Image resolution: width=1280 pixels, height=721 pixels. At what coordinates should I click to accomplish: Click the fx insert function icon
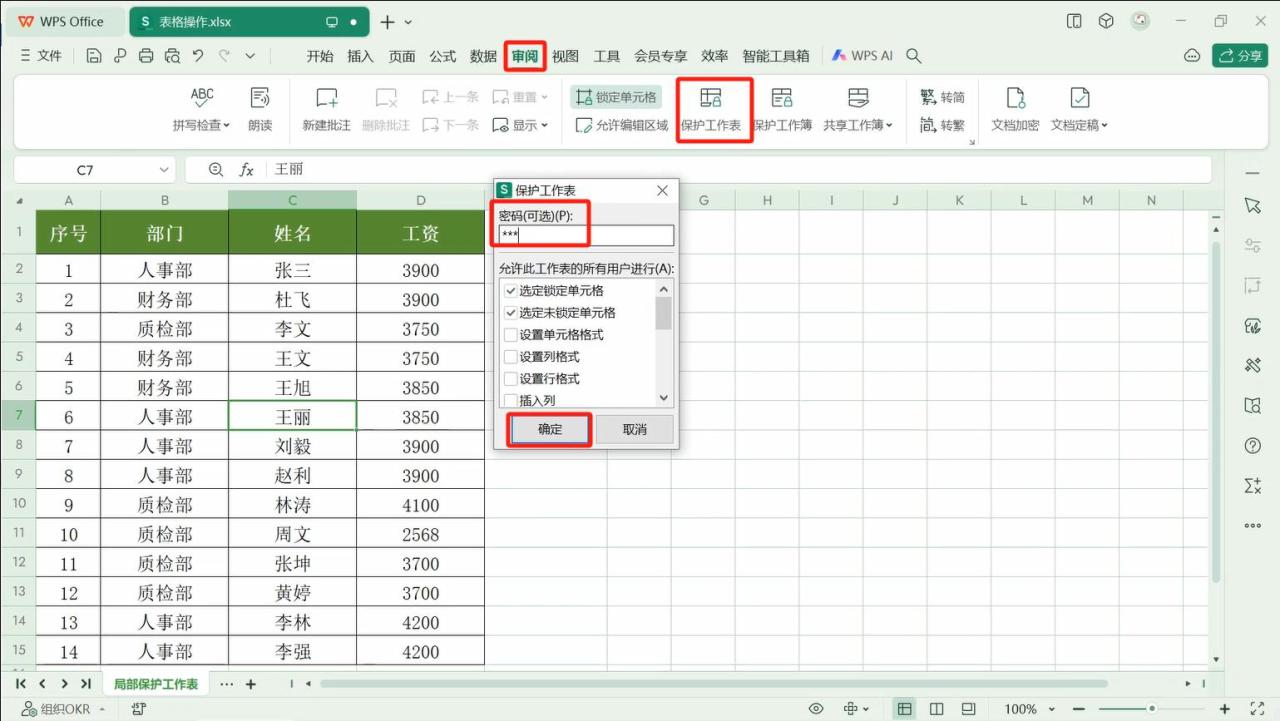[247, 170]
